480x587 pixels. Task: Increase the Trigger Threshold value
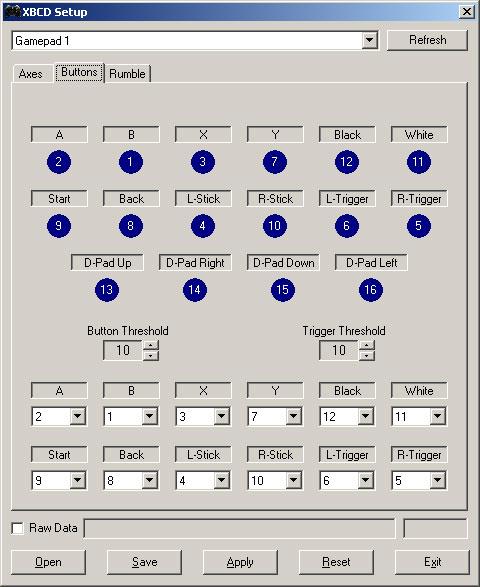pyautogui.click(x=367, y=345)
